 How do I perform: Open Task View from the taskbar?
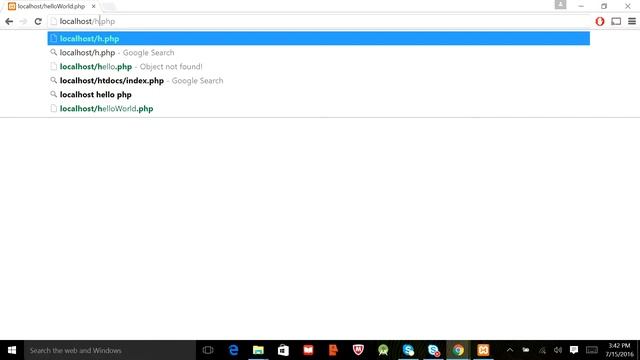click(x=208, y=350)
